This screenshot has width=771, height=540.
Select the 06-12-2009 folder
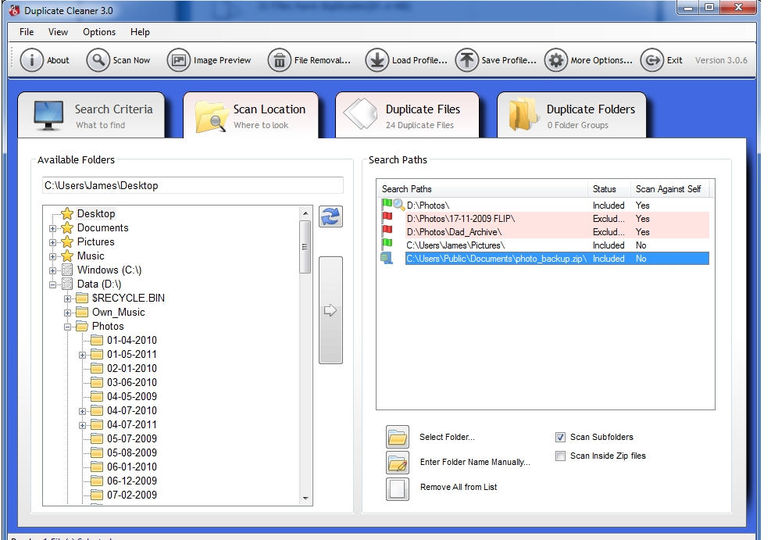coord(132,480)
